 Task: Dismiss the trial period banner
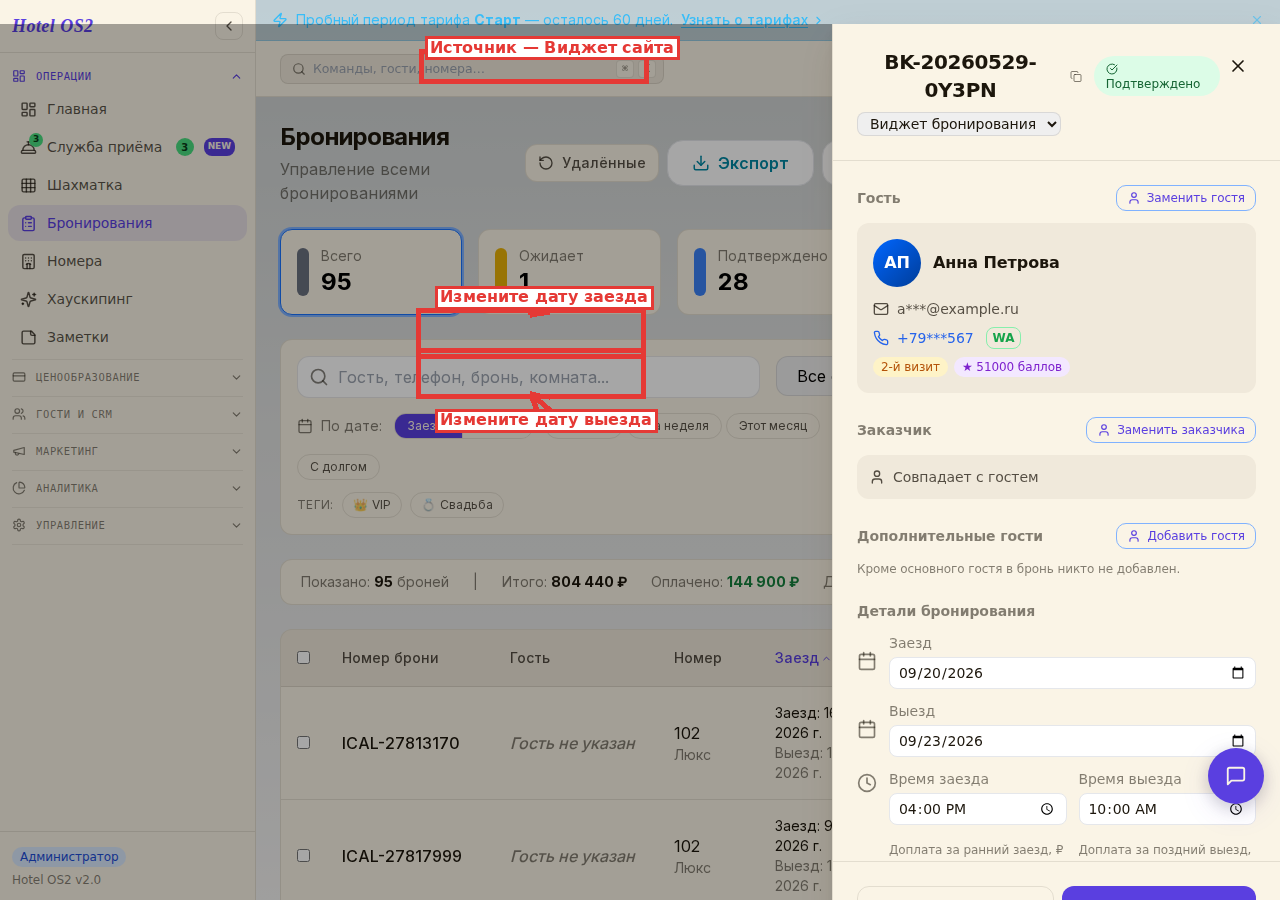(1257, 19)
